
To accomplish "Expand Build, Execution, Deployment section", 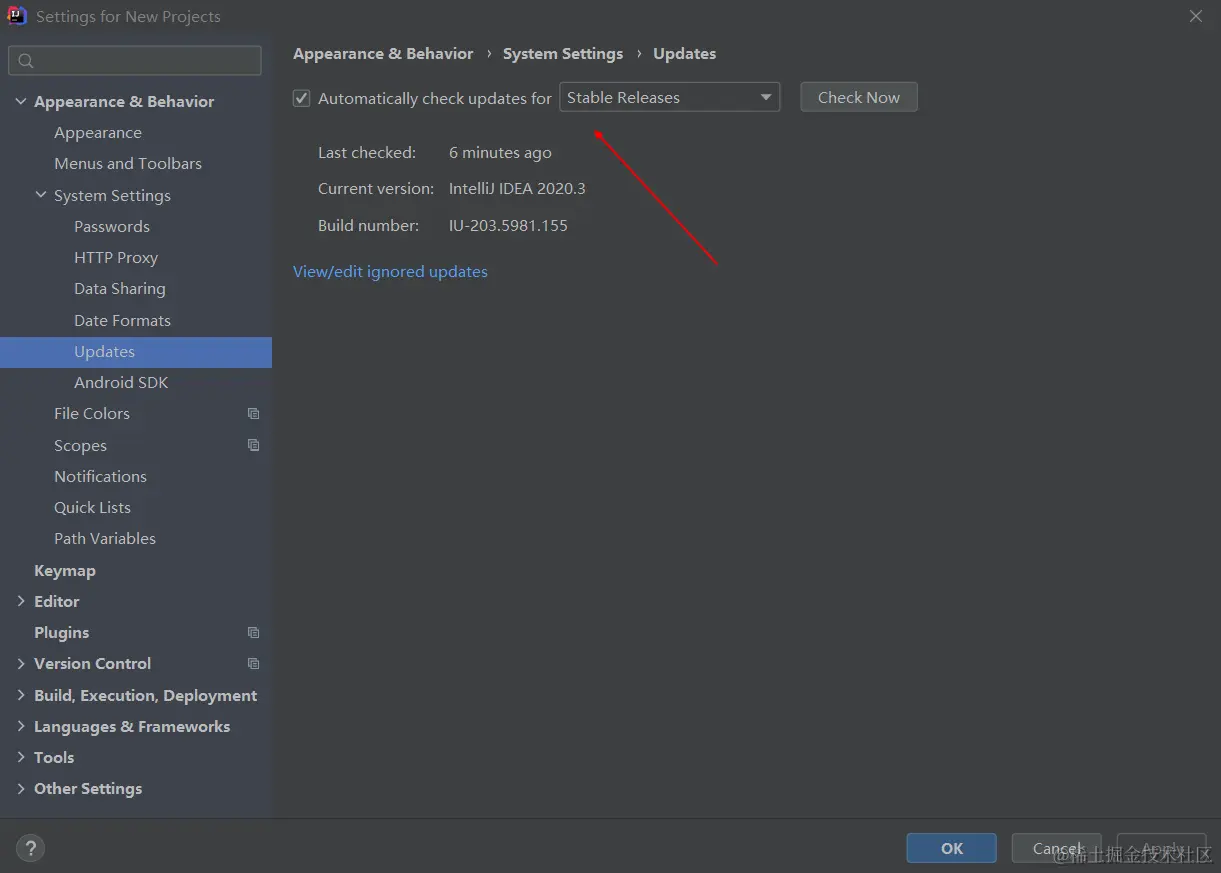I will click(x=21, y=695).
